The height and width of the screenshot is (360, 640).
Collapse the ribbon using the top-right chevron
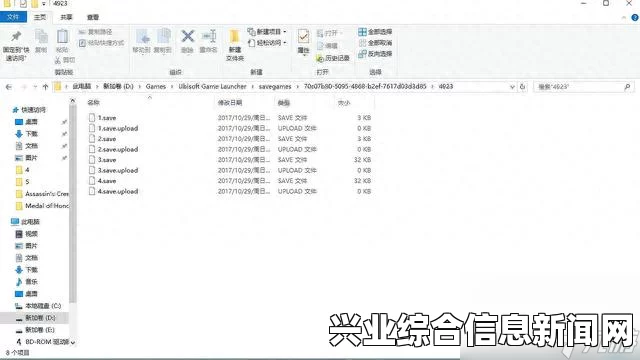(624, 18)
